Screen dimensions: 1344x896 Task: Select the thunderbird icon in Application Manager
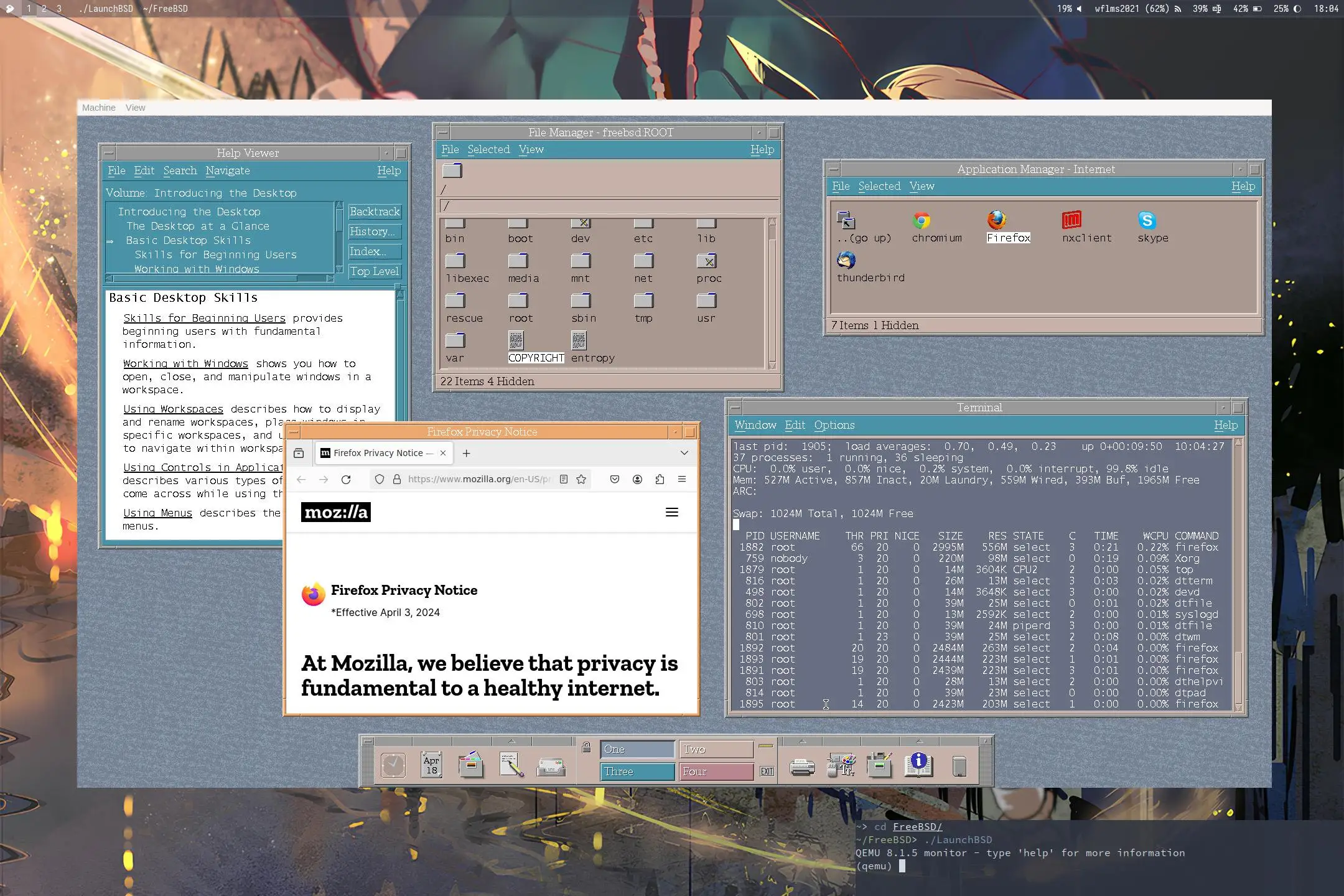(846, 260)
